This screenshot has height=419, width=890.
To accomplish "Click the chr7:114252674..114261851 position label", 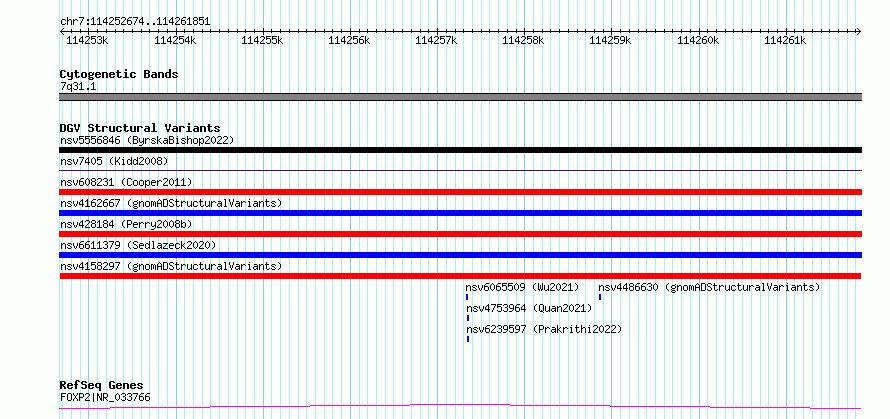I will 135,22.
